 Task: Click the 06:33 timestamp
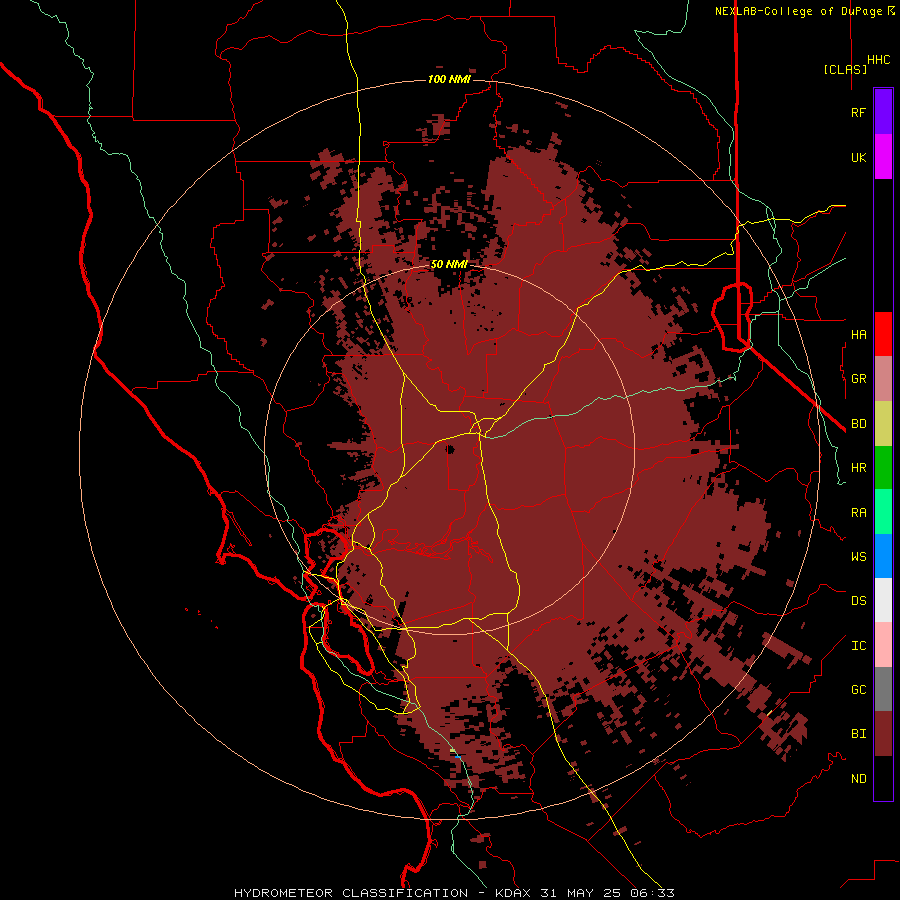[x=653, y=893]
